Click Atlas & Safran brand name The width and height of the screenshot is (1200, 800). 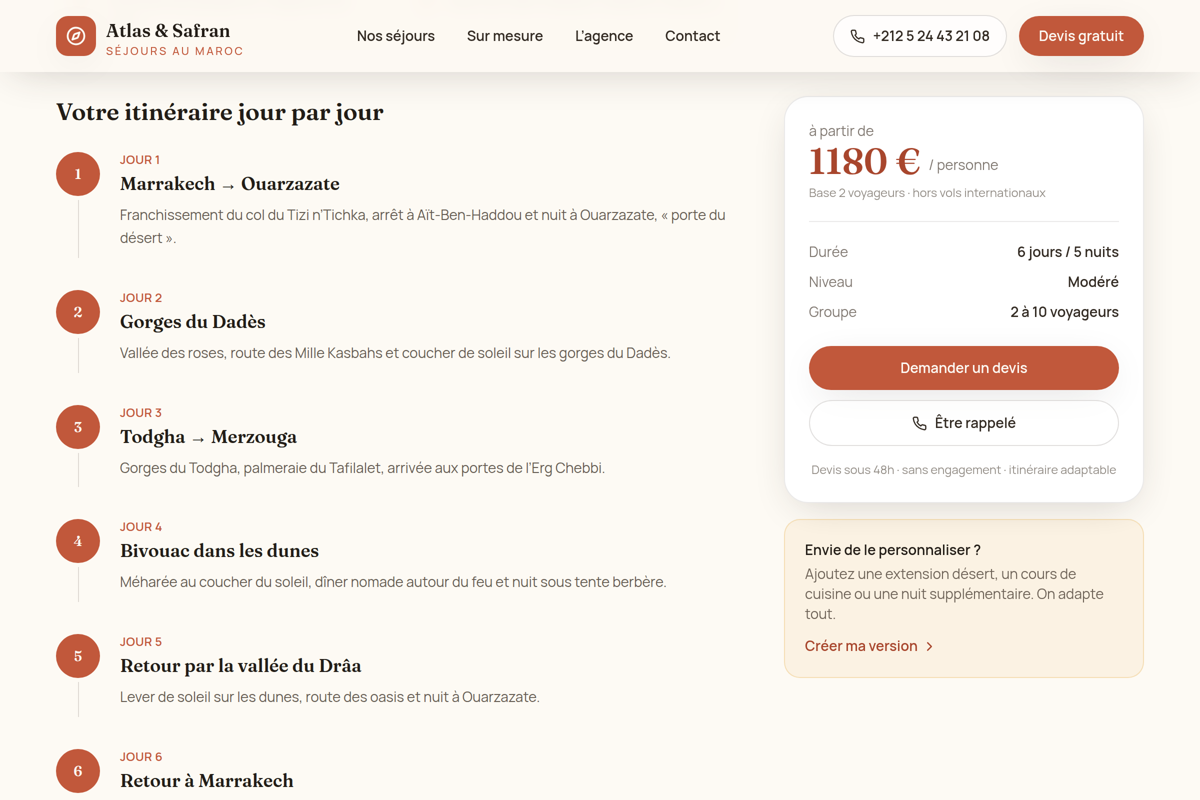coord(168,30)
